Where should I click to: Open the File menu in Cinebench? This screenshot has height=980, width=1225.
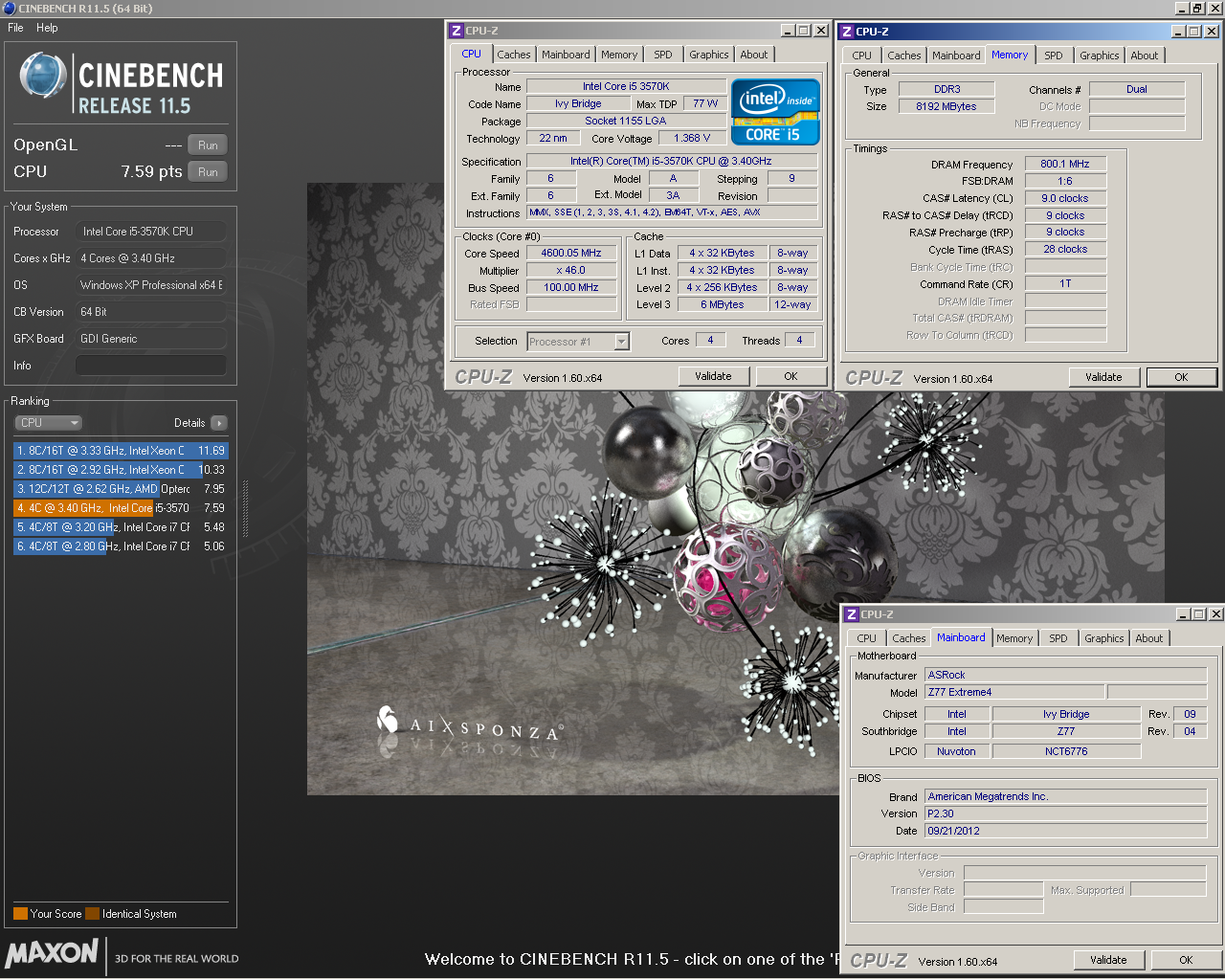(15, 28)
